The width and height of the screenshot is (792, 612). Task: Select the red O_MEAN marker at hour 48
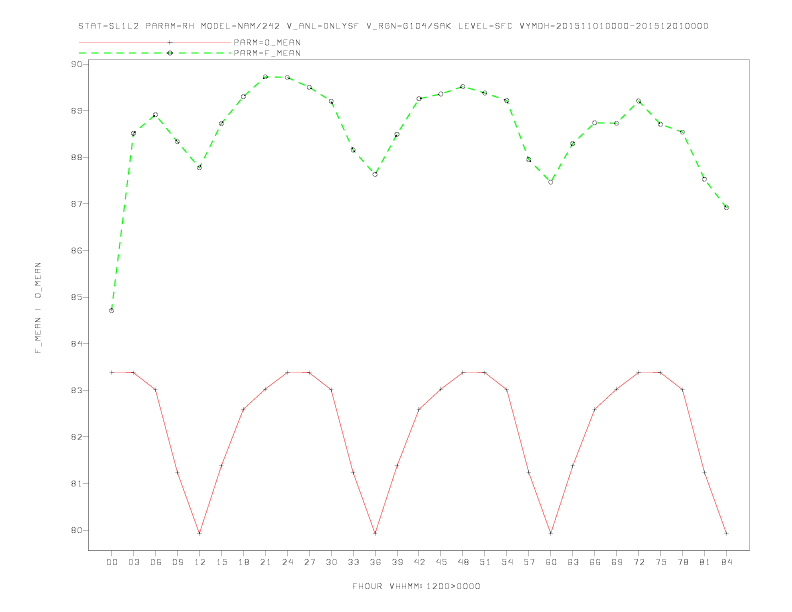click(x=463, y=373)
